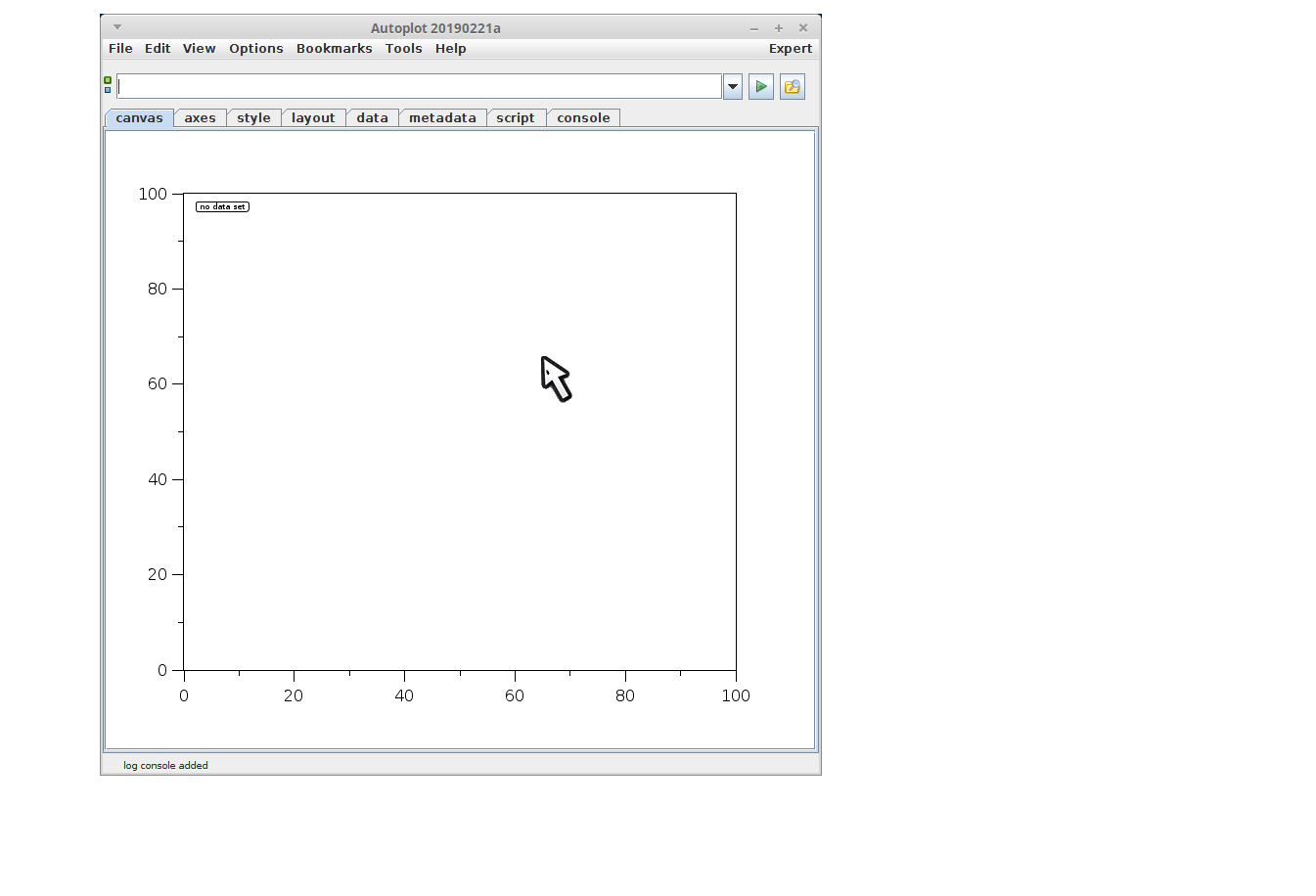
Task: Switch to the metadata tab
Action: tap(442, 118)
